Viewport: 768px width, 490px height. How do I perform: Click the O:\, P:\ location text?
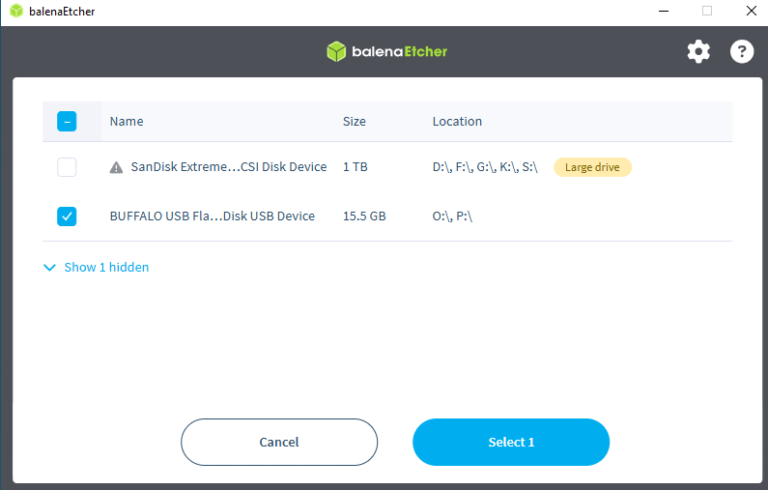[452, 216]
